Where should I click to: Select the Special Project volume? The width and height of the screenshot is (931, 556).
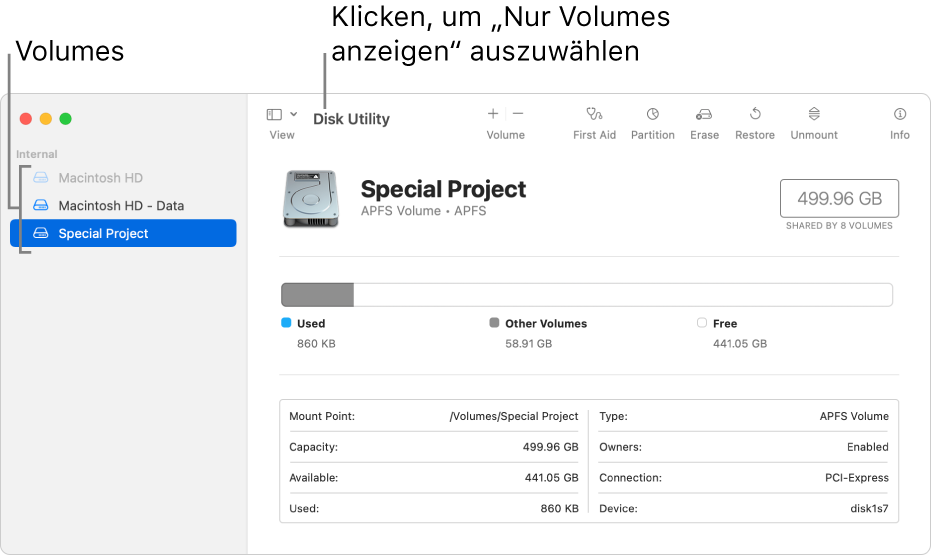point(123,233)
